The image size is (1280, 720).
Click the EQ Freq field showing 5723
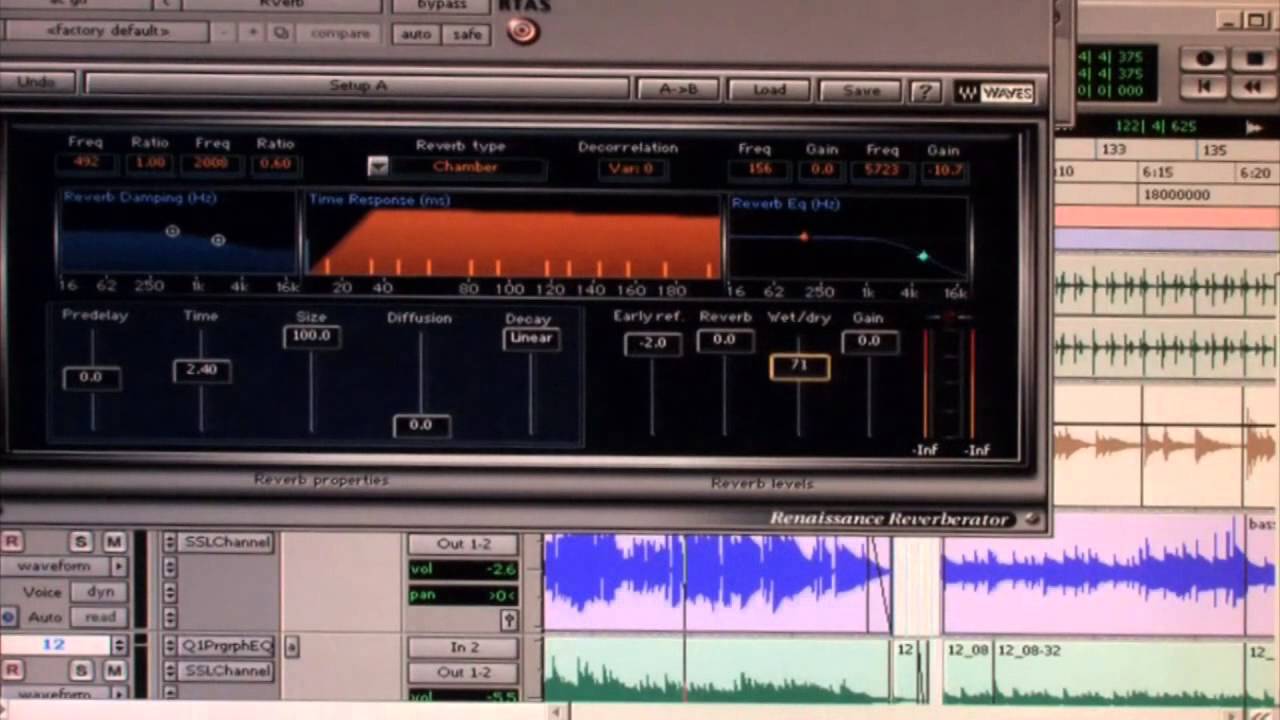coord(882,170)
